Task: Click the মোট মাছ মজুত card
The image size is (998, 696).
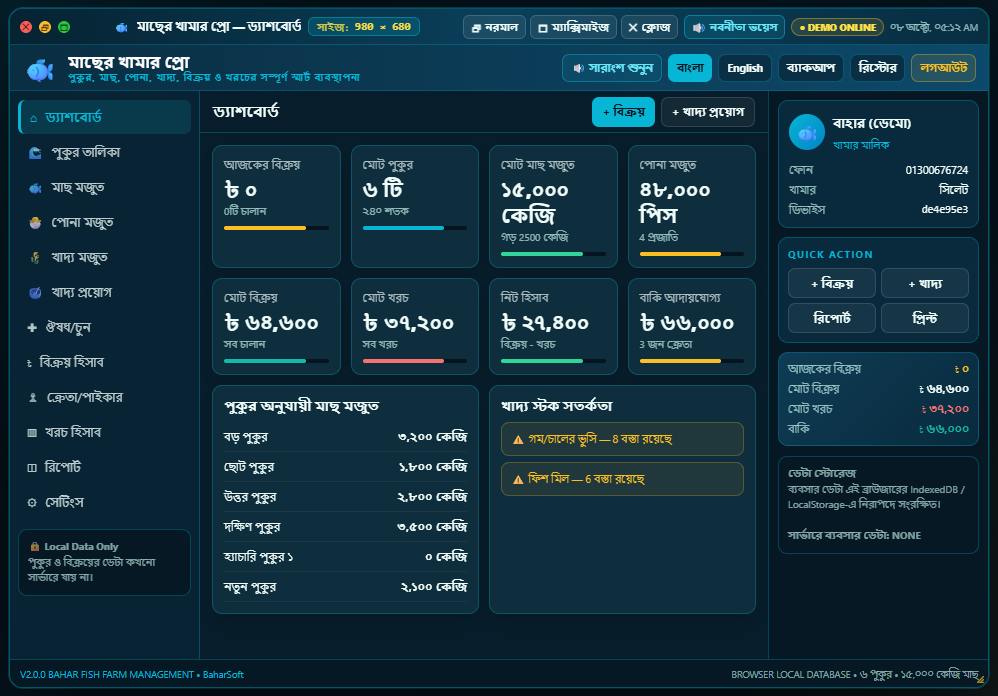Action: tap(553, 207)
